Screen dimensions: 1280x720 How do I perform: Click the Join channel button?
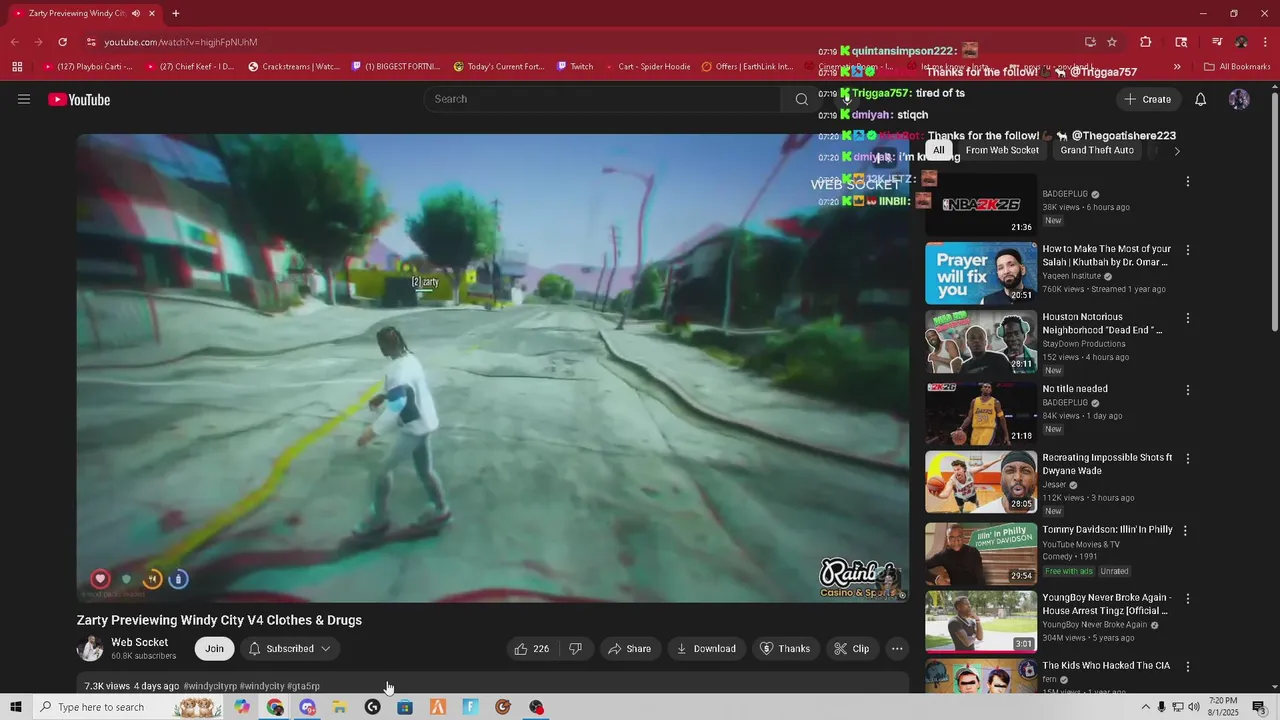coord(214,649)
